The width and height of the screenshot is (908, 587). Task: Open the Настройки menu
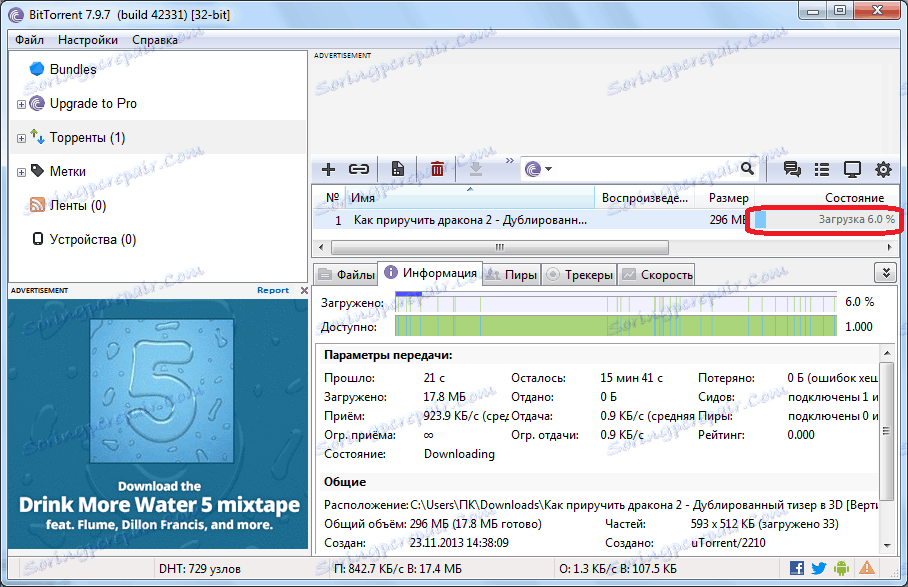click(88, 39)
